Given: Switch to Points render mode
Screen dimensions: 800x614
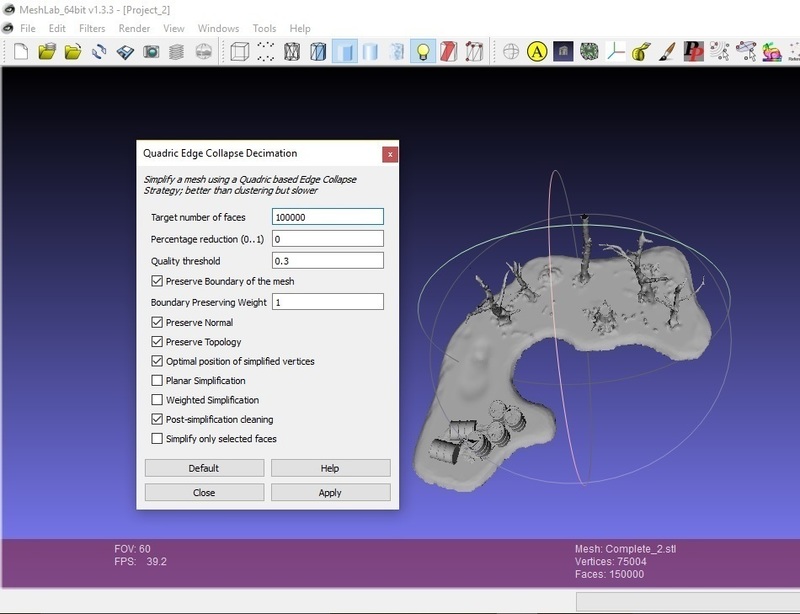Looking at the screenshot, I should click(265, 52).
